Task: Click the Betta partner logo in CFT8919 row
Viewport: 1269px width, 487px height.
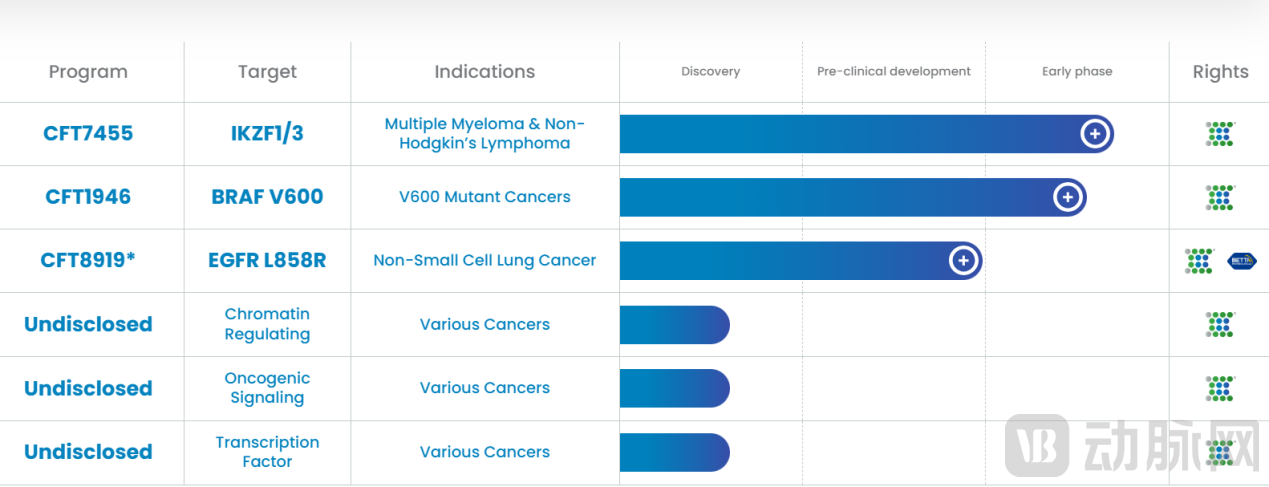Action: [1241, 261]
